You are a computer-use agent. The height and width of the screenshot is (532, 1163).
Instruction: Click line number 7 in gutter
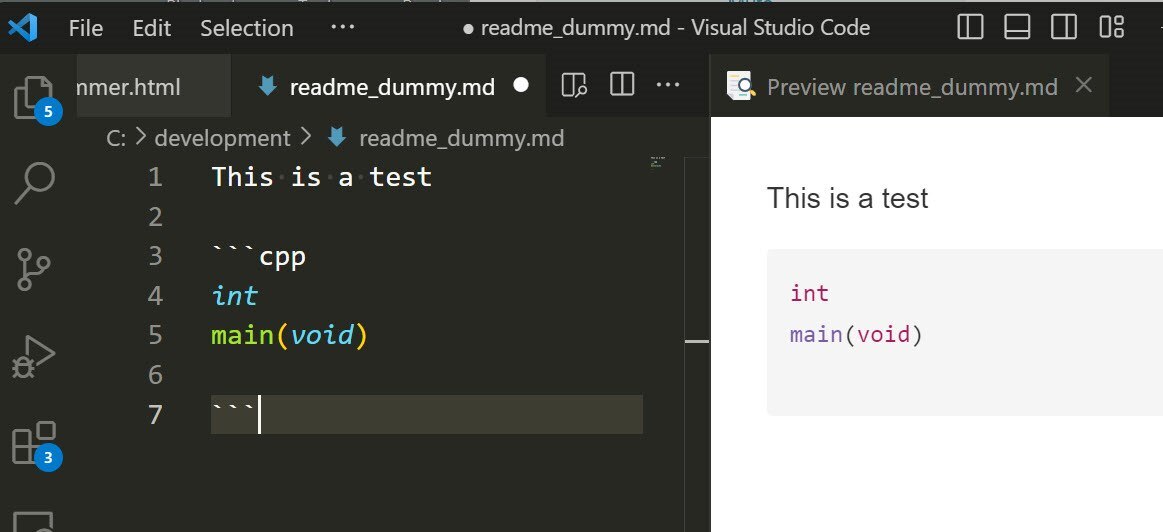pos(154,414)
